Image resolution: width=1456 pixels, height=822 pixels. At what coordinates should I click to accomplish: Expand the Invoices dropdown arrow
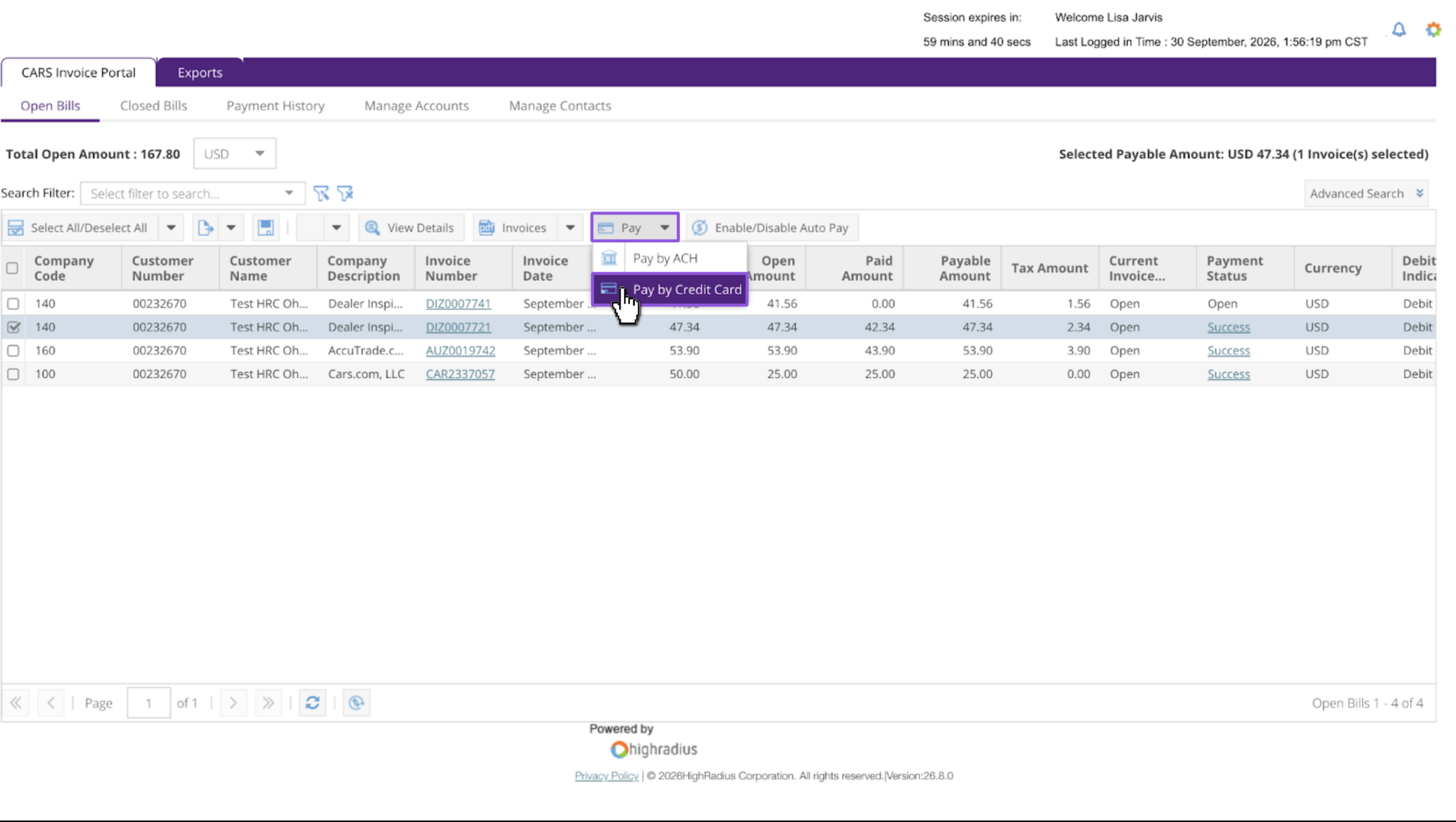(x=570, y=228)
